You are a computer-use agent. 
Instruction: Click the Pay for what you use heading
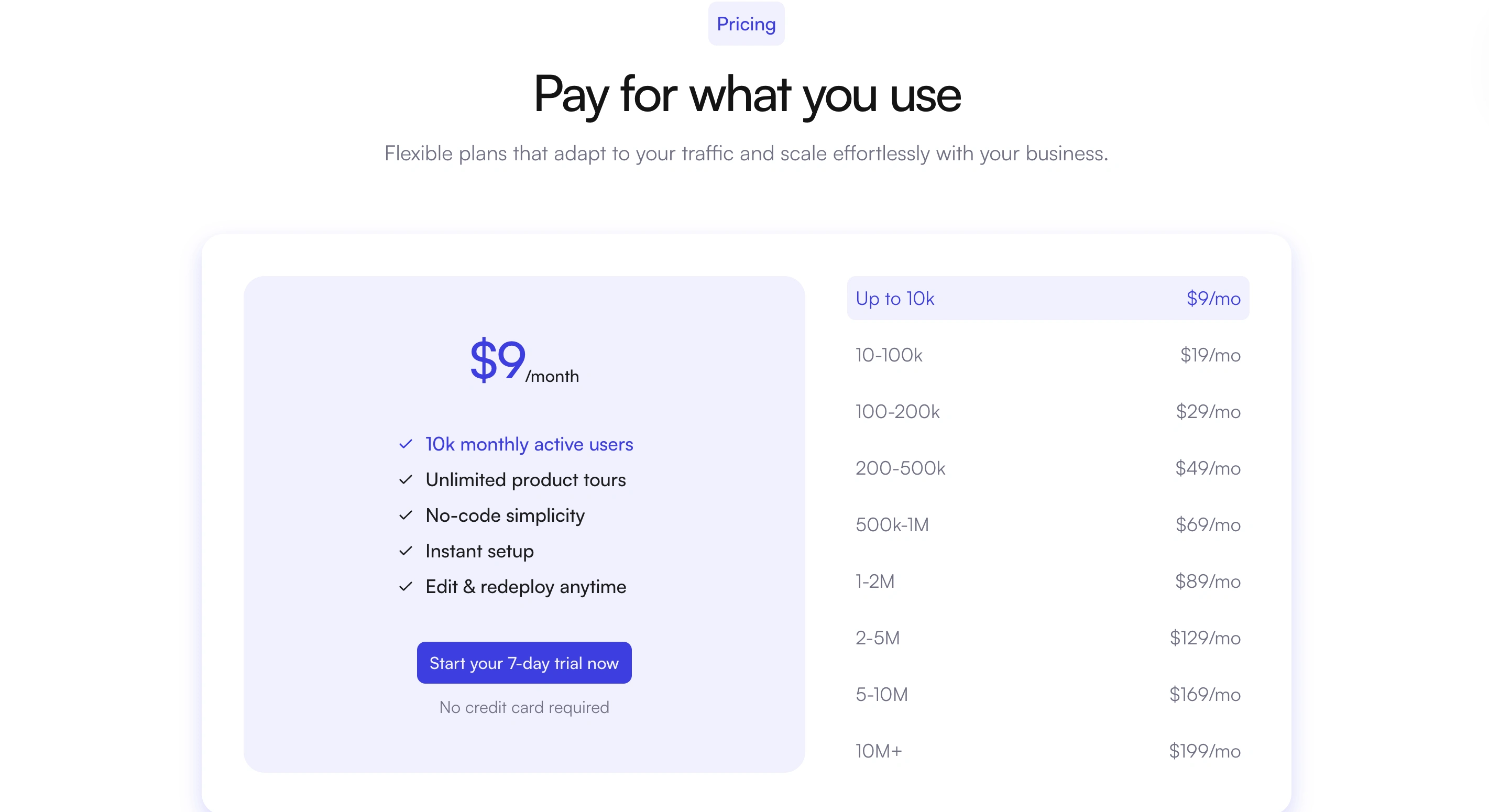click(746, 95)
